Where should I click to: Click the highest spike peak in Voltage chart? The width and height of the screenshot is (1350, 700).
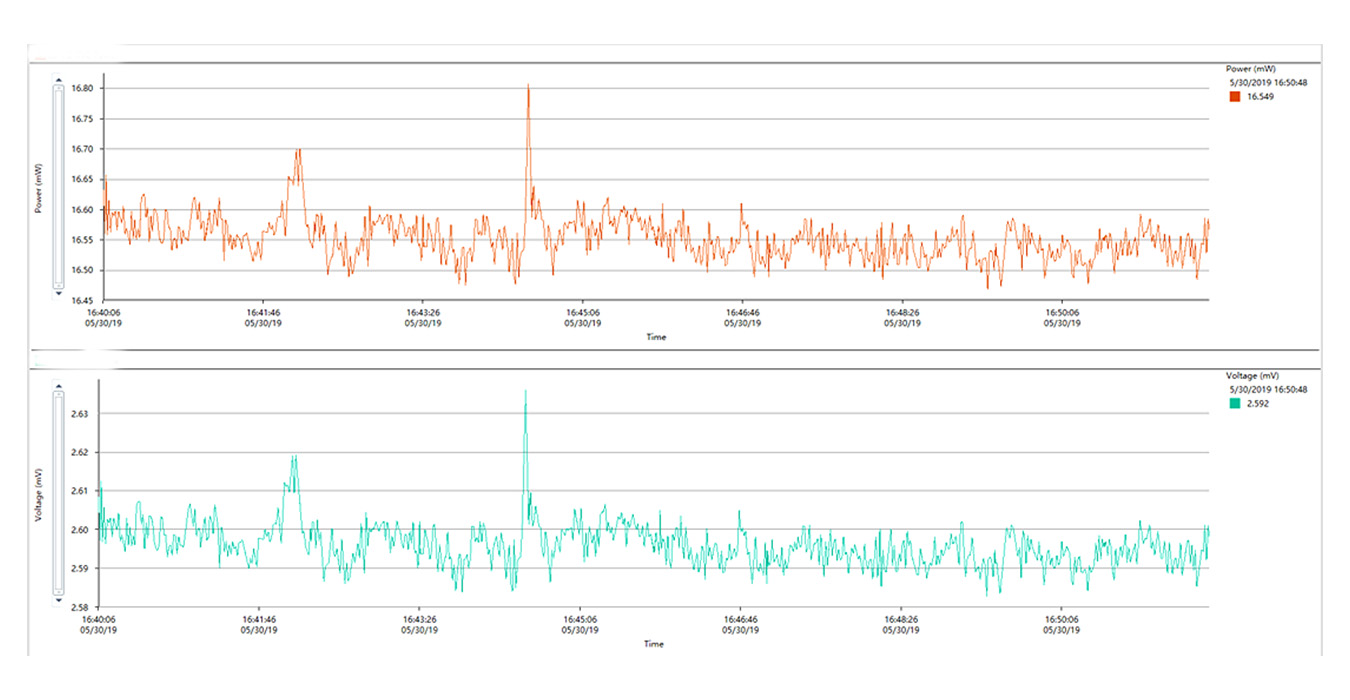[525, 392]
